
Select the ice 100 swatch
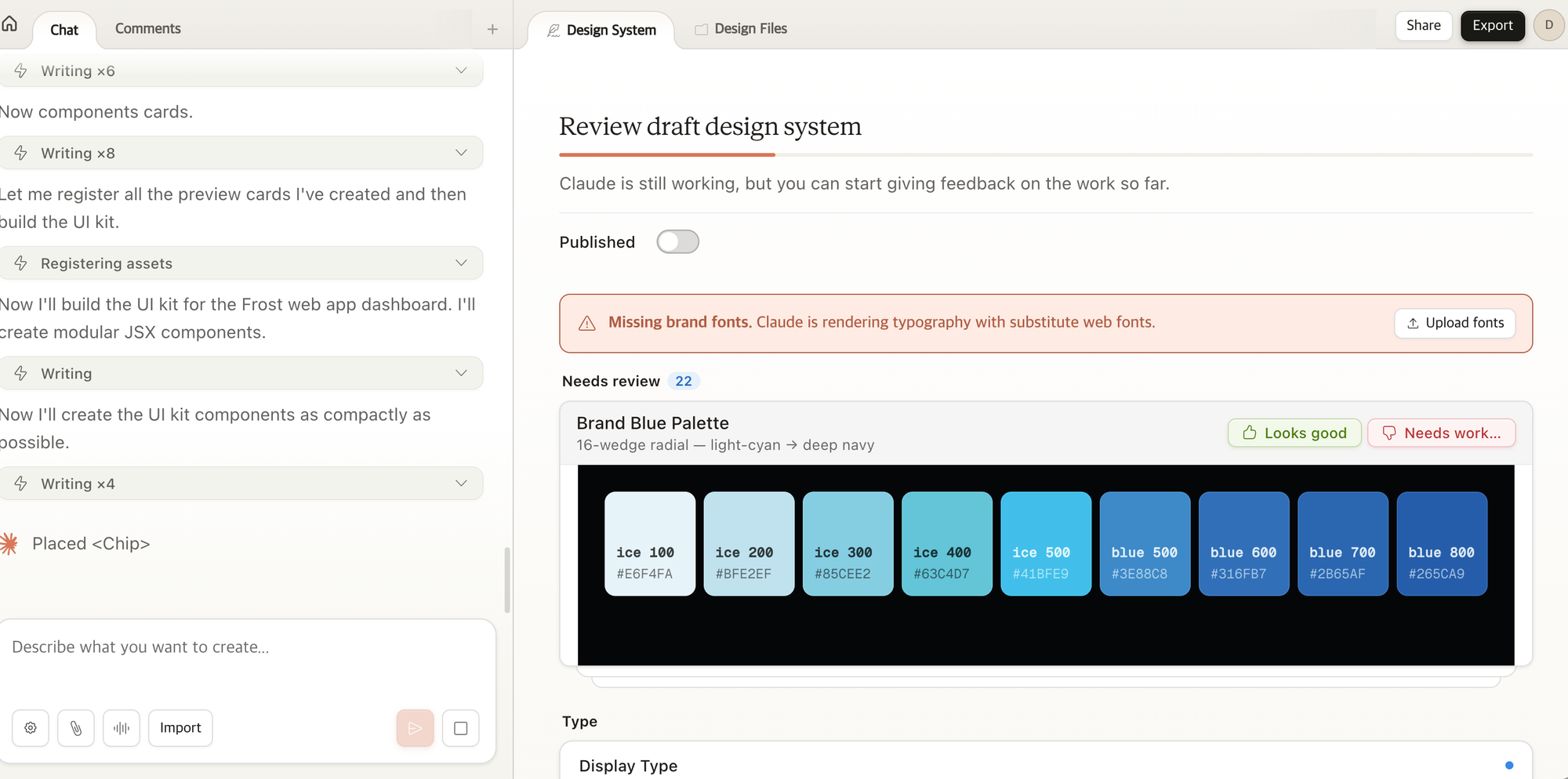click(x=650, y=544)
